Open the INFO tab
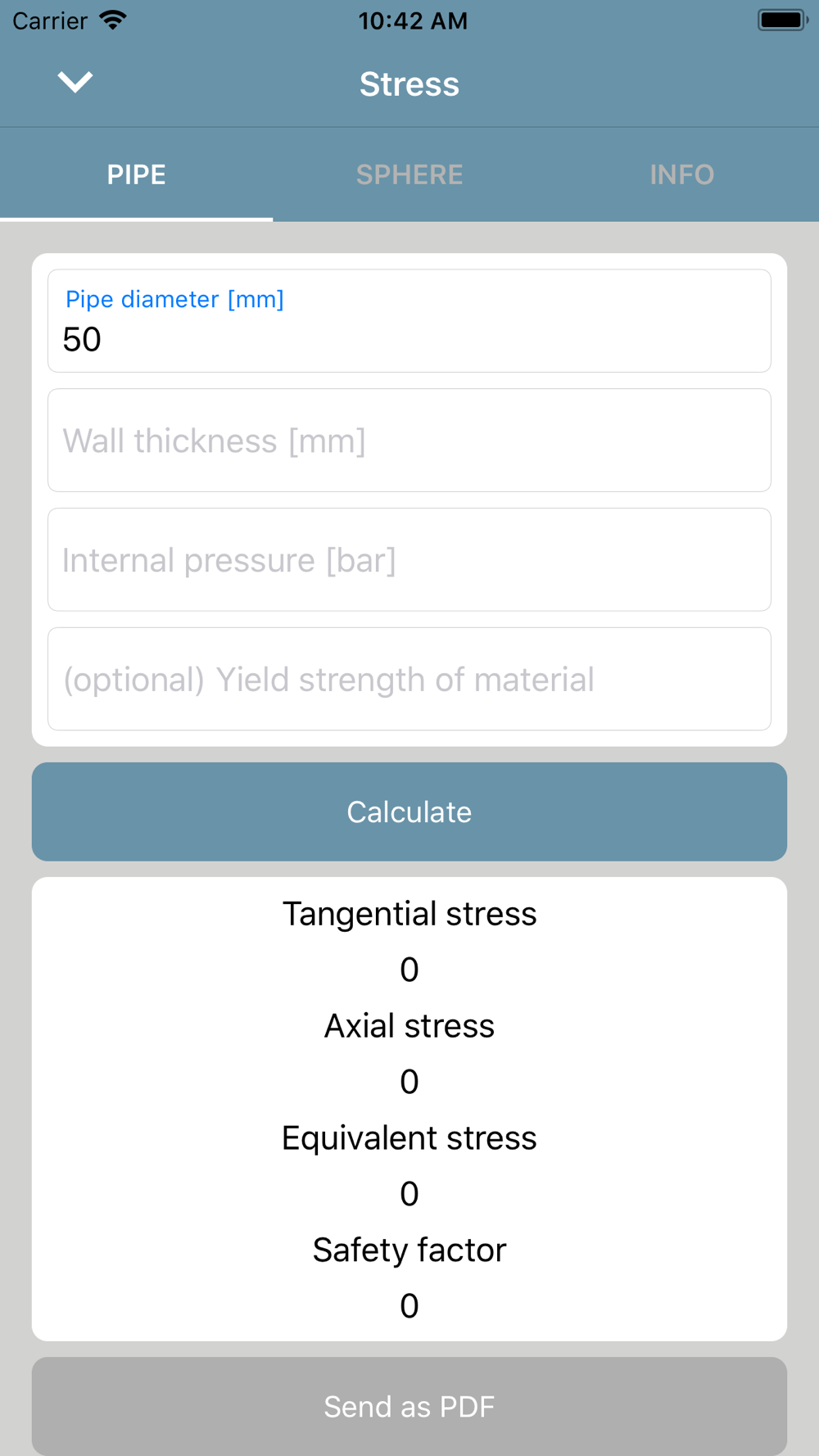819x1456 pixels. pyautogui.click(x=681, y=174)
